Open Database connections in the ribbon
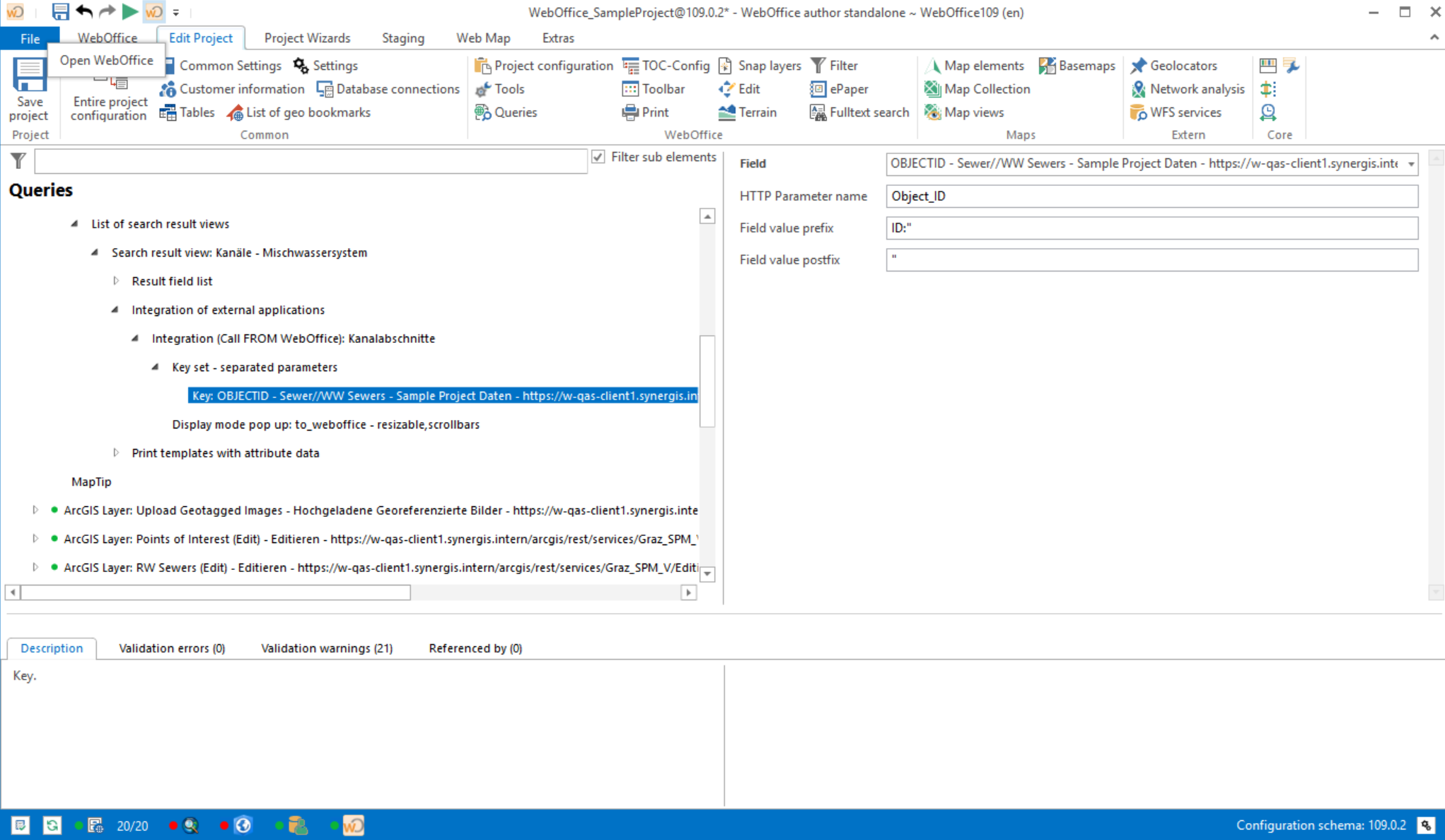Screen dimensions: 1445x840 [x=388, y=89]
